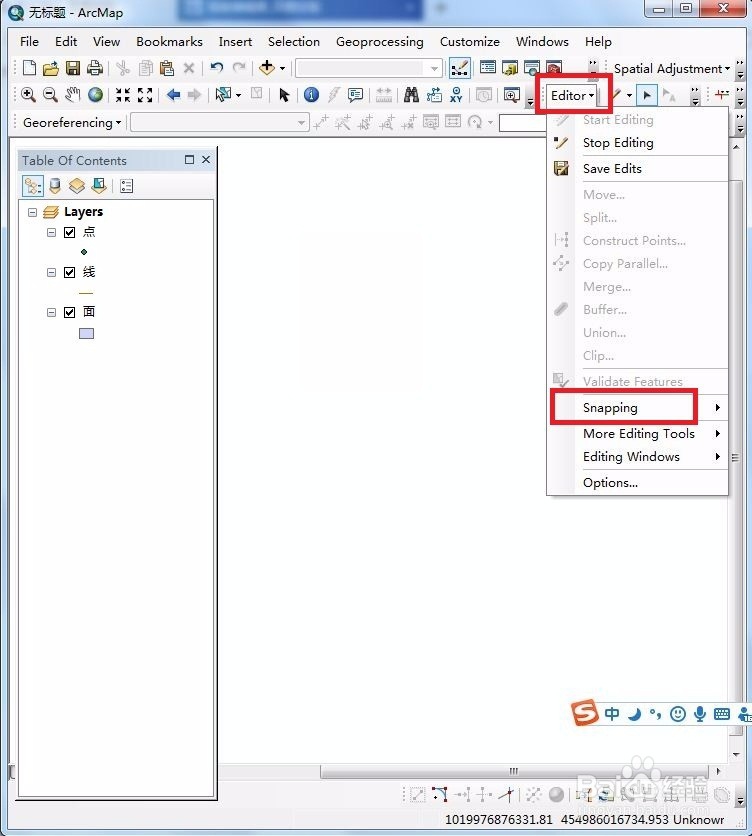The width and height of the screenshot is (752, 836).
Task: Open the Add Data dropdown arrow
Action: point(283,68)
